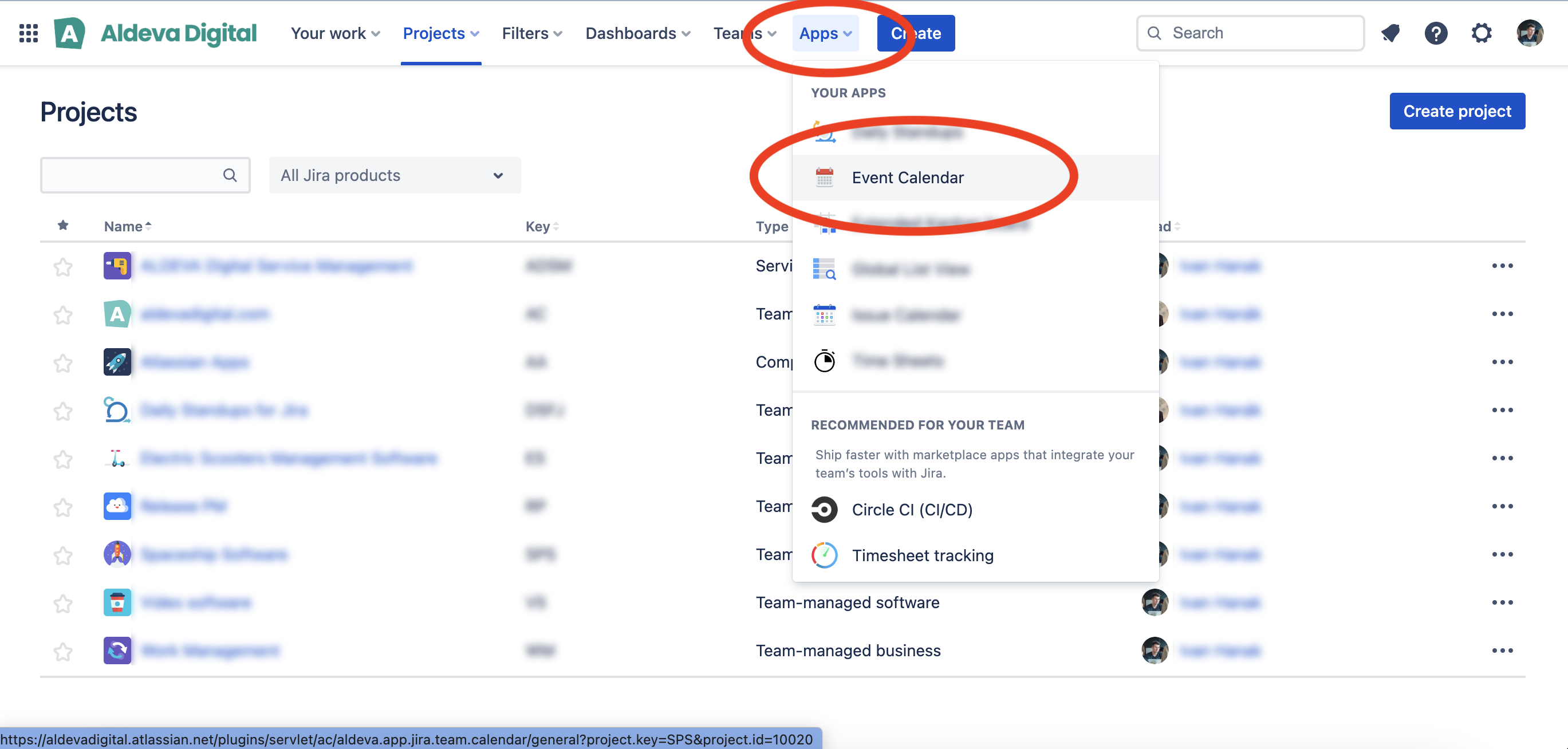Open the help question mark icon
The width and height of the screenshot is (1568, 749).
pos(1436,33)
